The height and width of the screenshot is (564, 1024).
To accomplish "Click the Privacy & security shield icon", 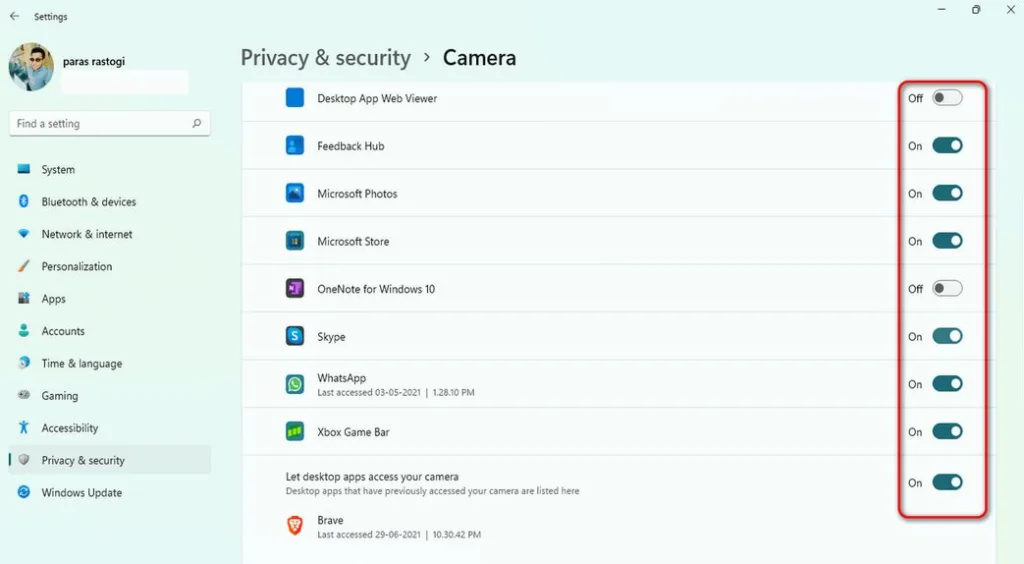I will pyautogui.click(x=24, y=460).
